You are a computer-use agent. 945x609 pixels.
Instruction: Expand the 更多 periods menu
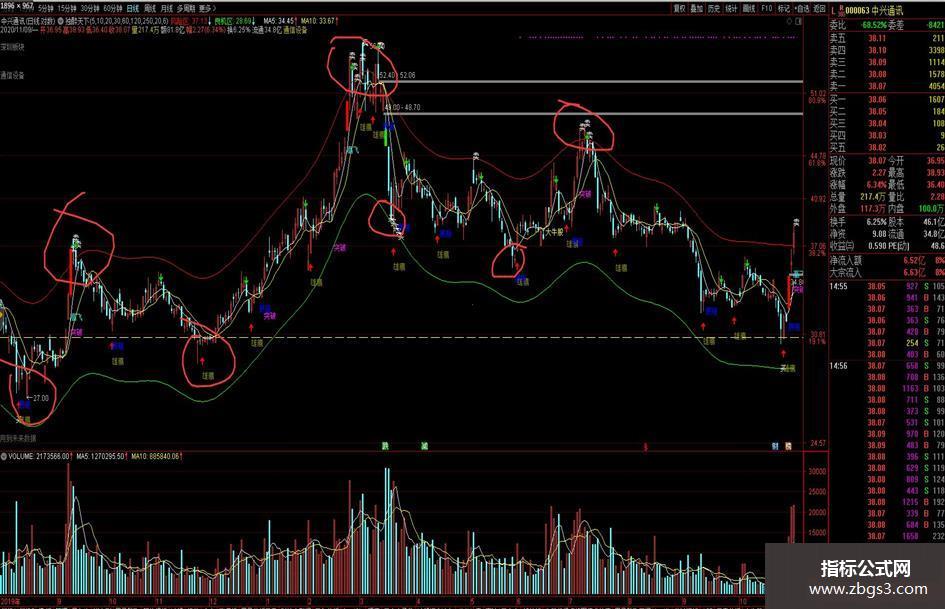click(207, 8)
